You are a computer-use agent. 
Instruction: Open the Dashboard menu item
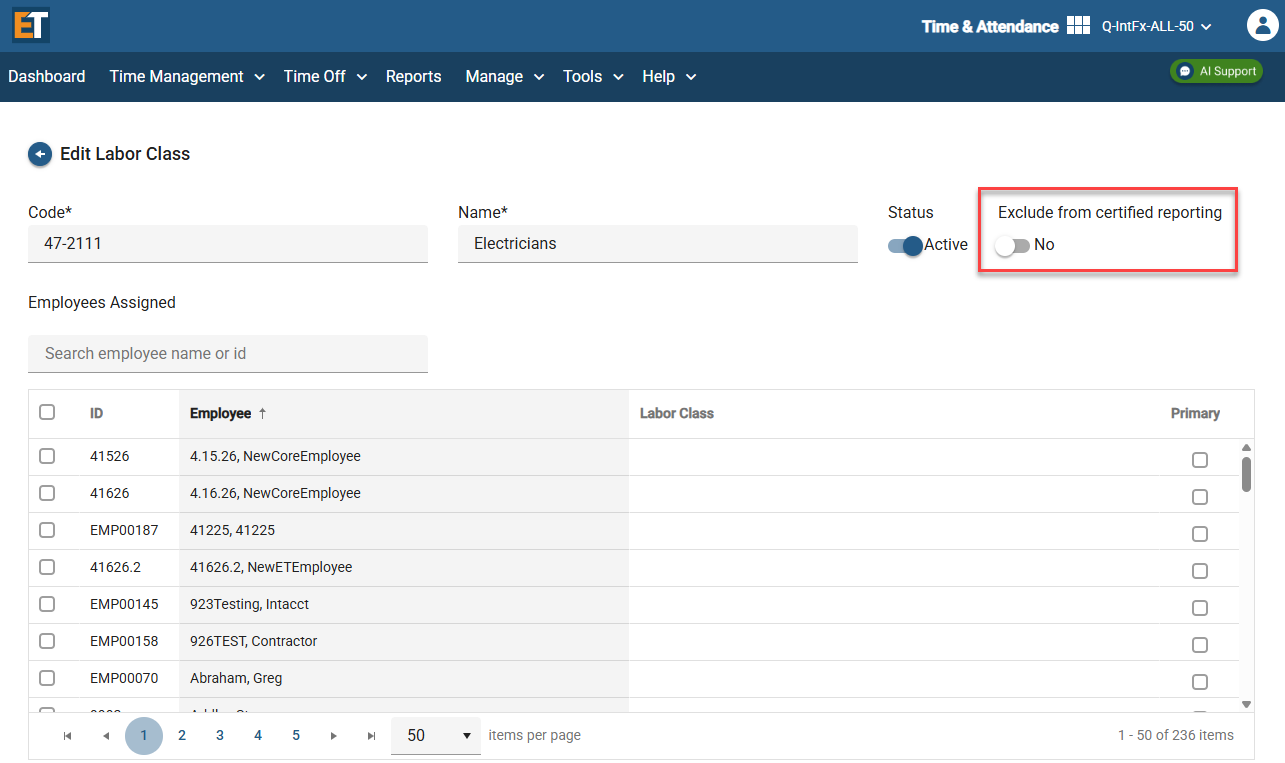point(47,76)
